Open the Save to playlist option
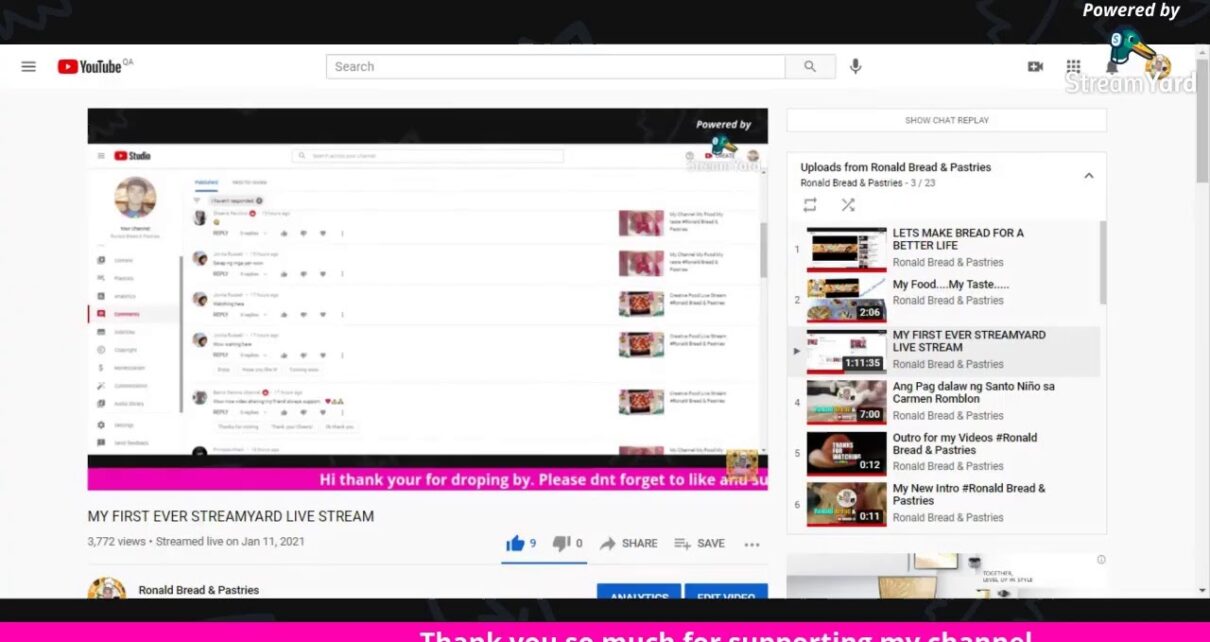The height and width of the screenshot is (642, 1210). [x=699, y=543]
